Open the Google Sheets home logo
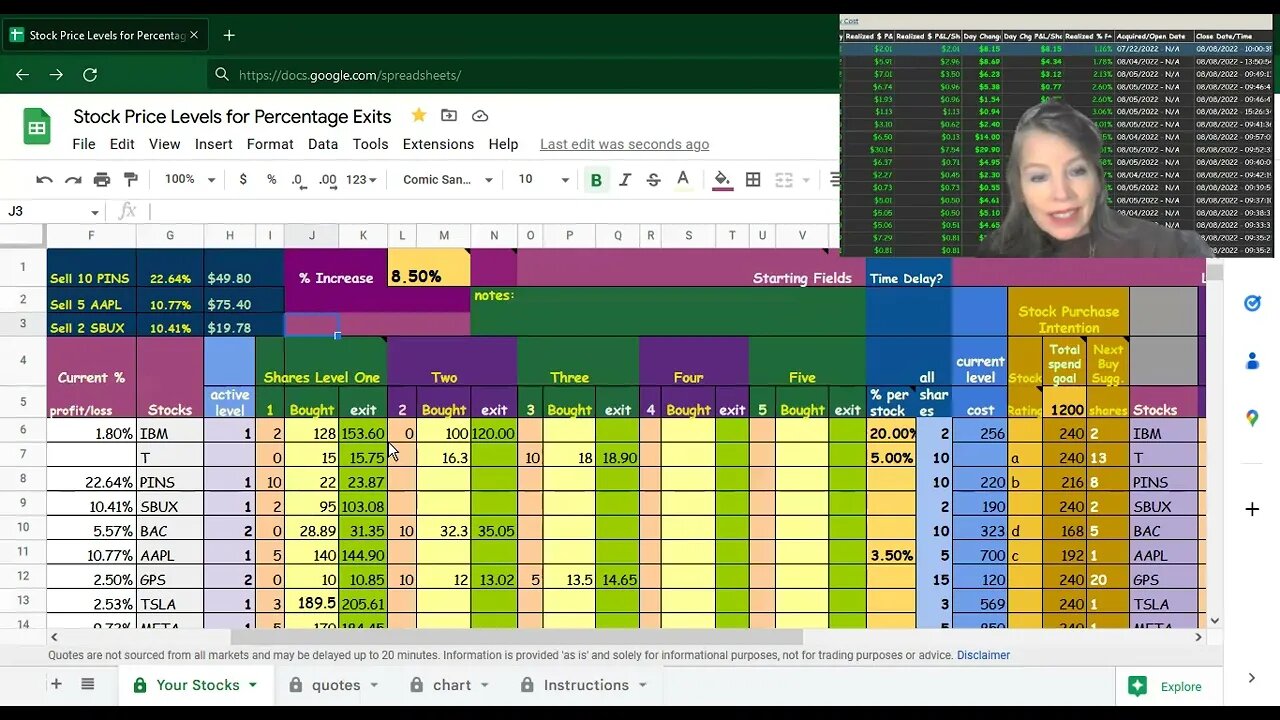The width and height of the screenshot is (1280, 720). tap(37, 127)
